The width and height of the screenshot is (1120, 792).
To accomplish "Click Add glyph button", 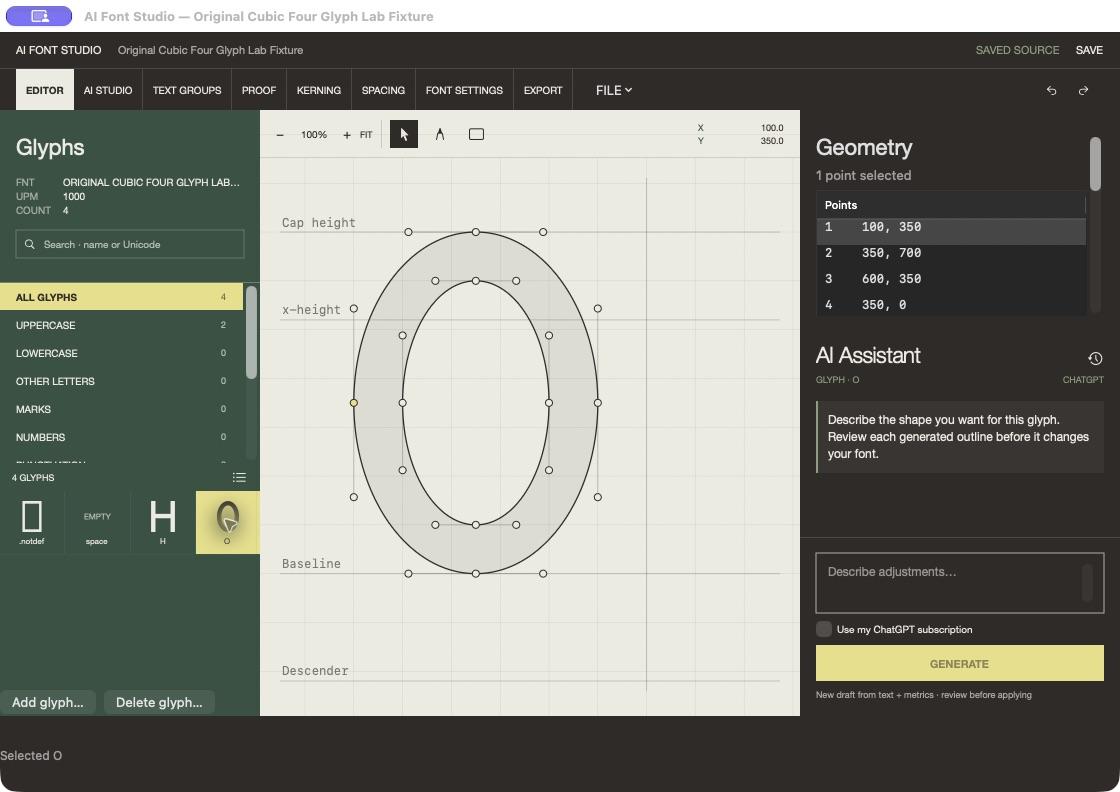I will [48, 703].
